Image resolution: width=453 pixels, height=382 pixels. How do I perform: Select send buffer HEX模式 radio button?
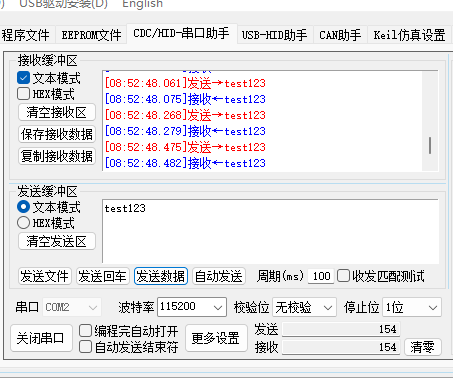point(23,223)
